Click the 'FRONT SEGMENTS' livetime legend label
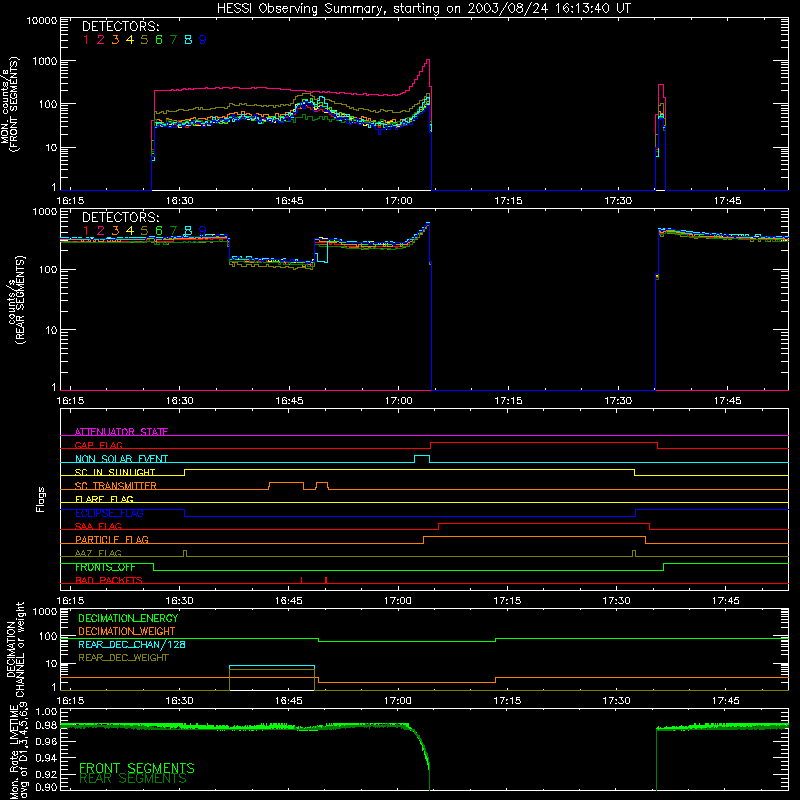Screen dimensions: 800x800 tap(137, 768)
